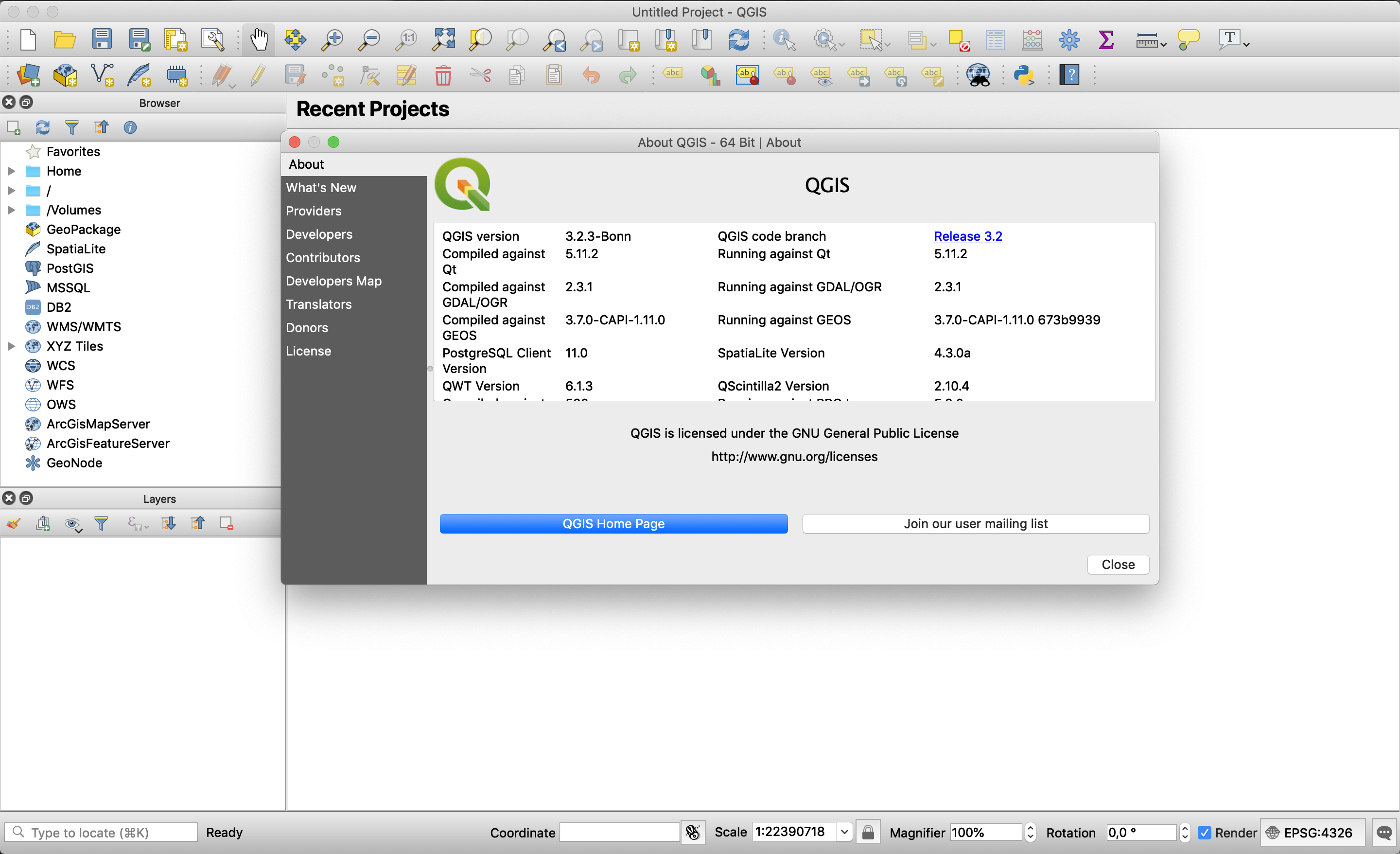Close the About QGIS dialog
The width and height of the screenshot is (1400, 854).
1118,565
